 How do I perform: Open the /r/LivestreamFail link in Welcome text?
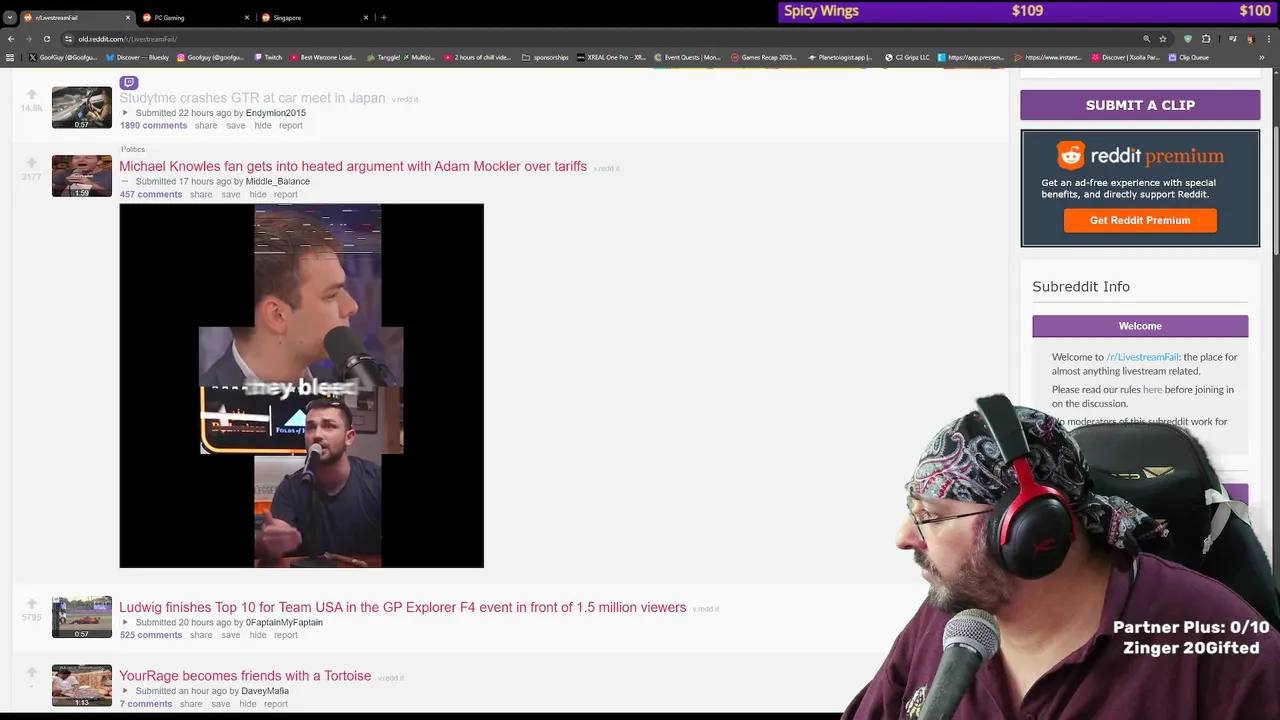1142,357
